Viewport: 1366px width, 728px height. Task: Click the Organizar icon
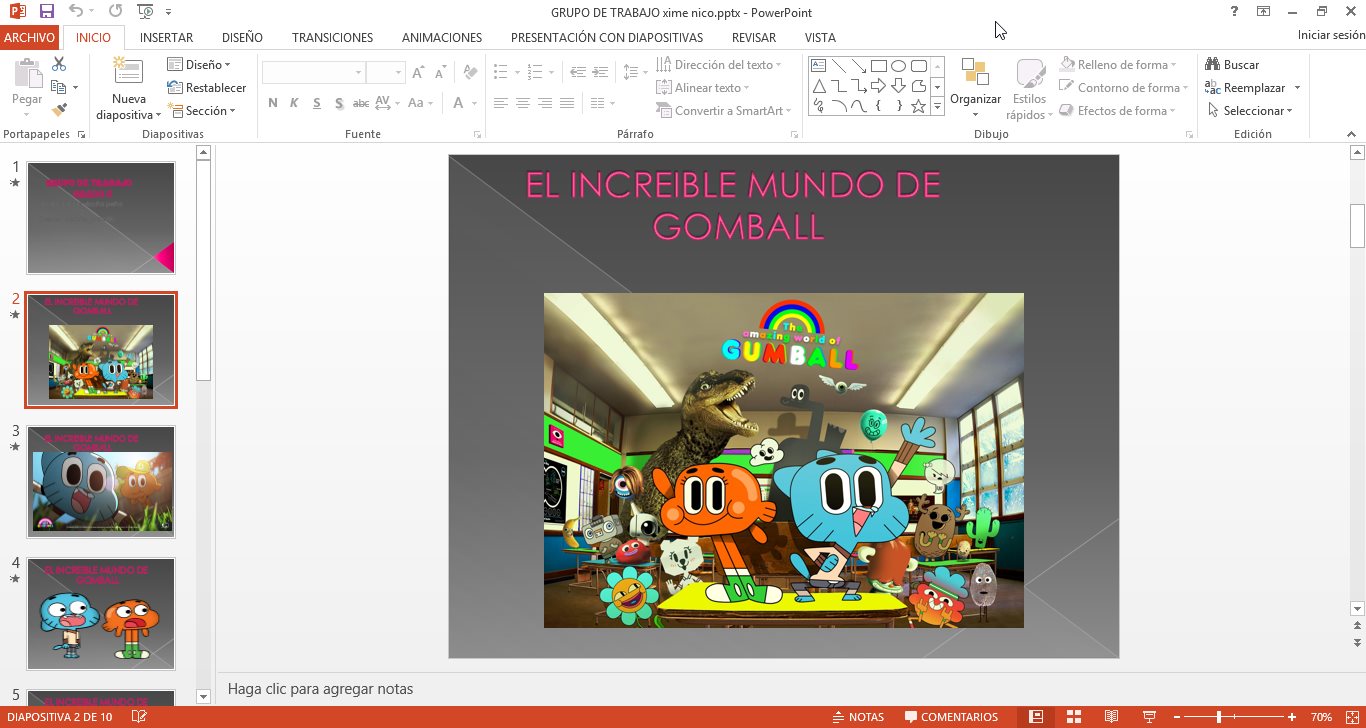(x=975, y=72)
